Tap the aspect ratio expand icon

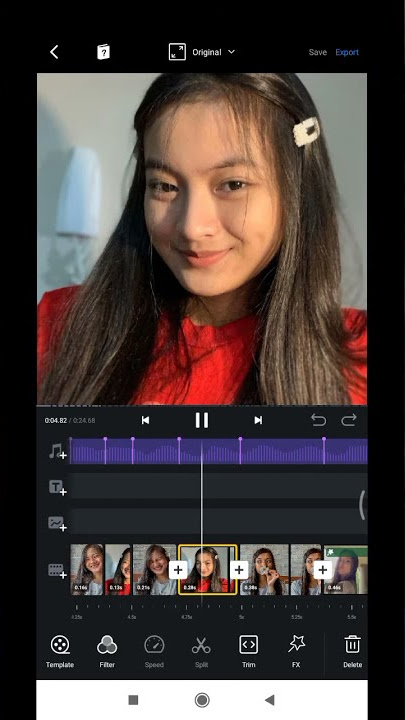point(177,52)
